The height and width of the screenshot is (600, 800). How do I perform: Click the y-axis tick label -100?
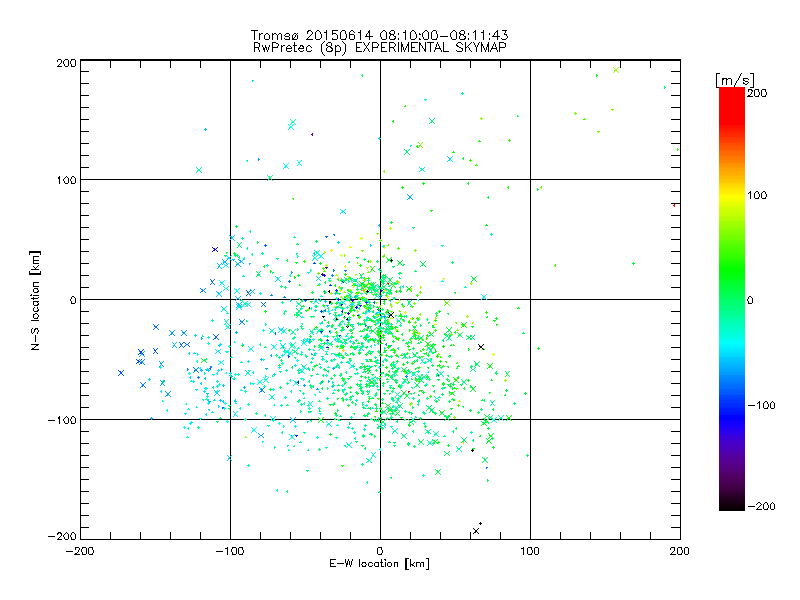[x=62, y=420]
